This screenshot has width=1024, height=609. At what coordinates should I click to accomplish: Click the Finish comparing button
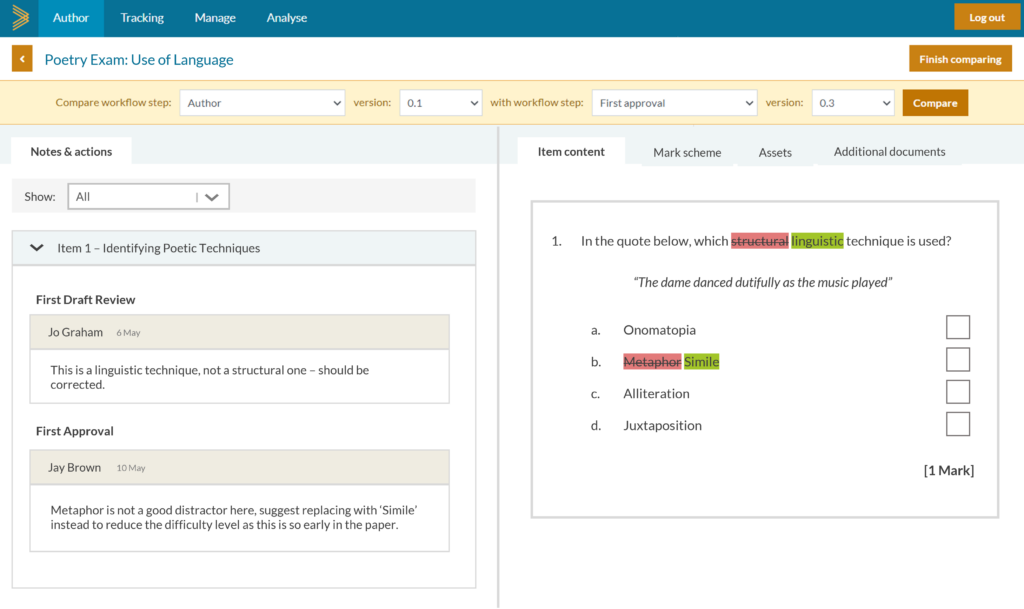[x=959, y=58]
